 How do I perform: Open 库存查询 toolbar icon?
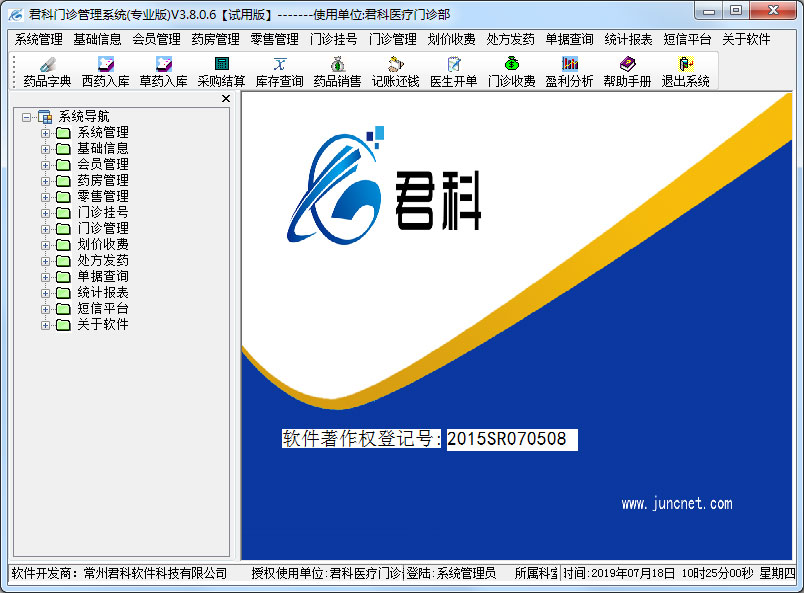point(279,64)
